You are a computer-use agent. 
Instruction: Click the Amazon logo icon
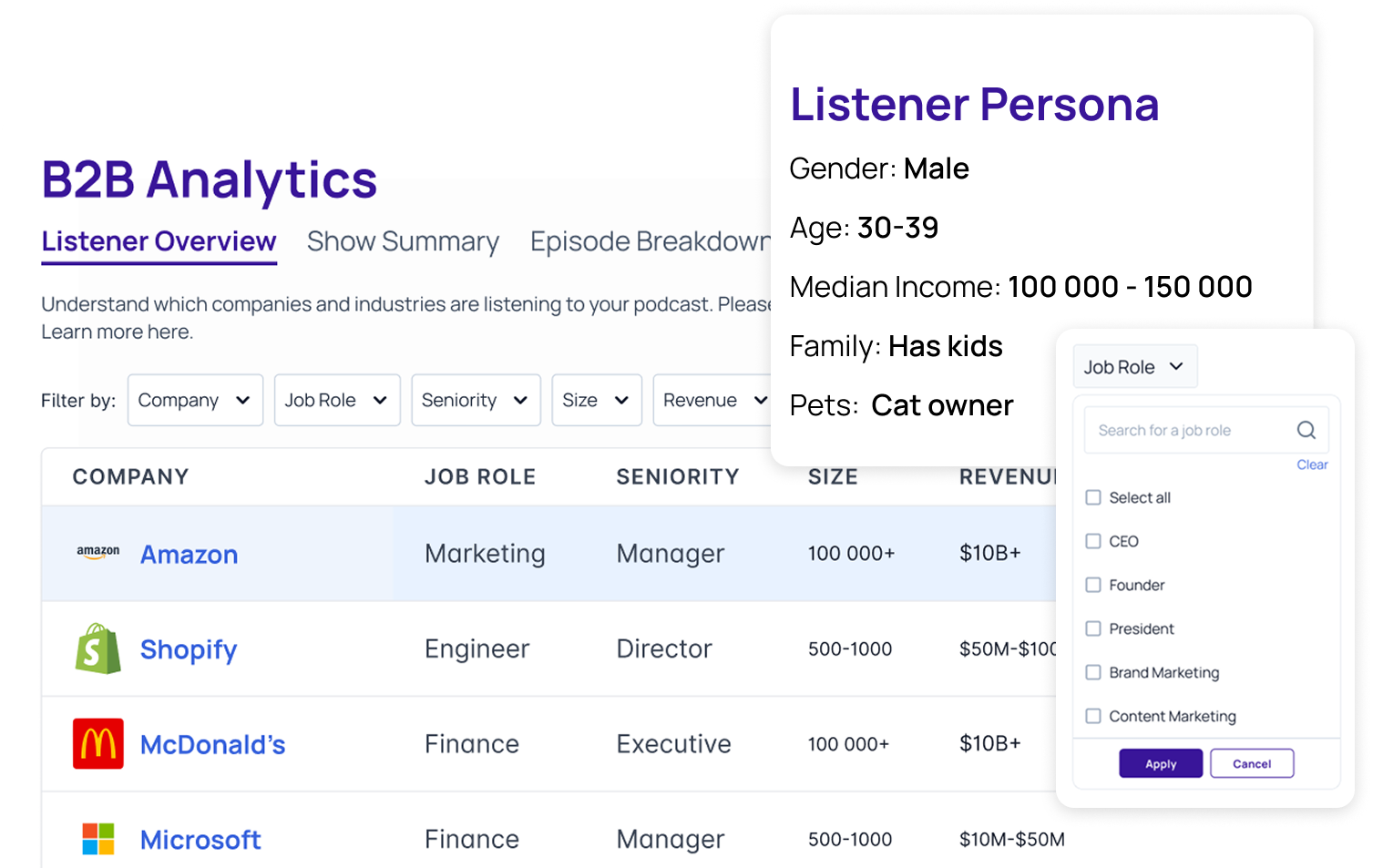click(x=98, y=552)
